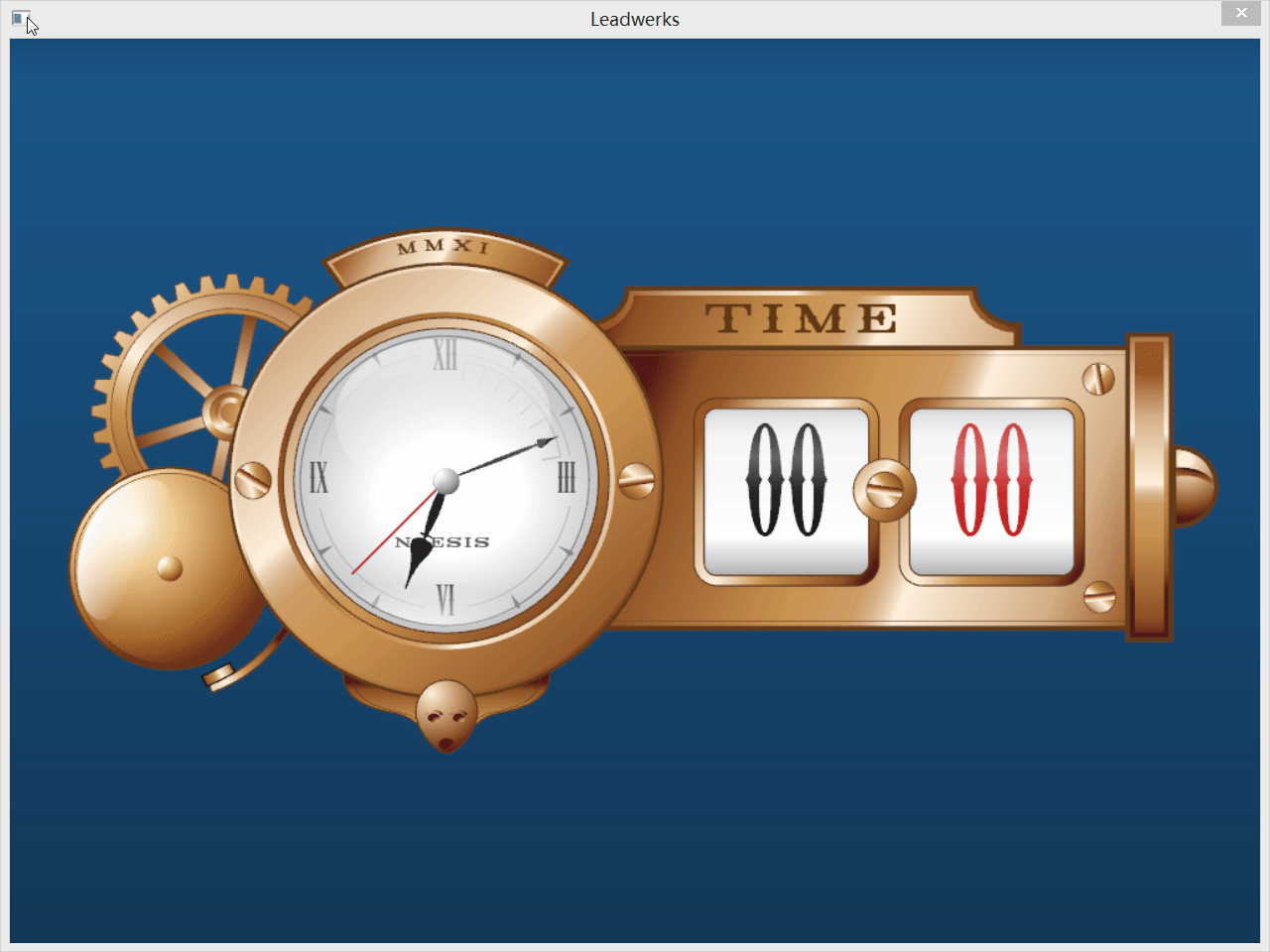This screenshot has width=1270, height=952.
Task: Click the XII numeral on the clock
Action: pyautogui.click(x=444, y=354)
